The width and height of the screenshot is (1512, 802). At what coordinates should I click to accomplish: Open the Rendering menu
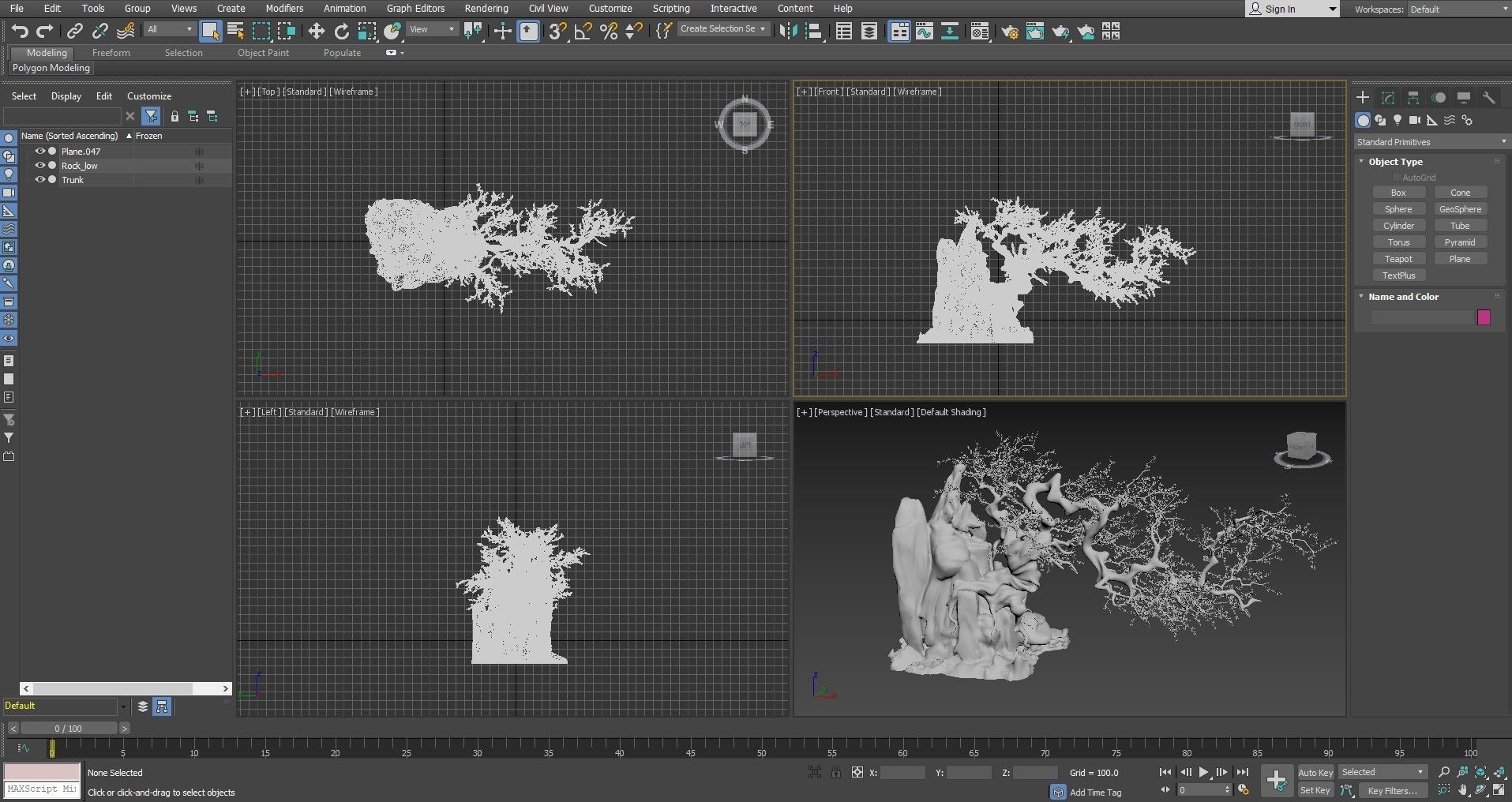click(x=486, y=8)
